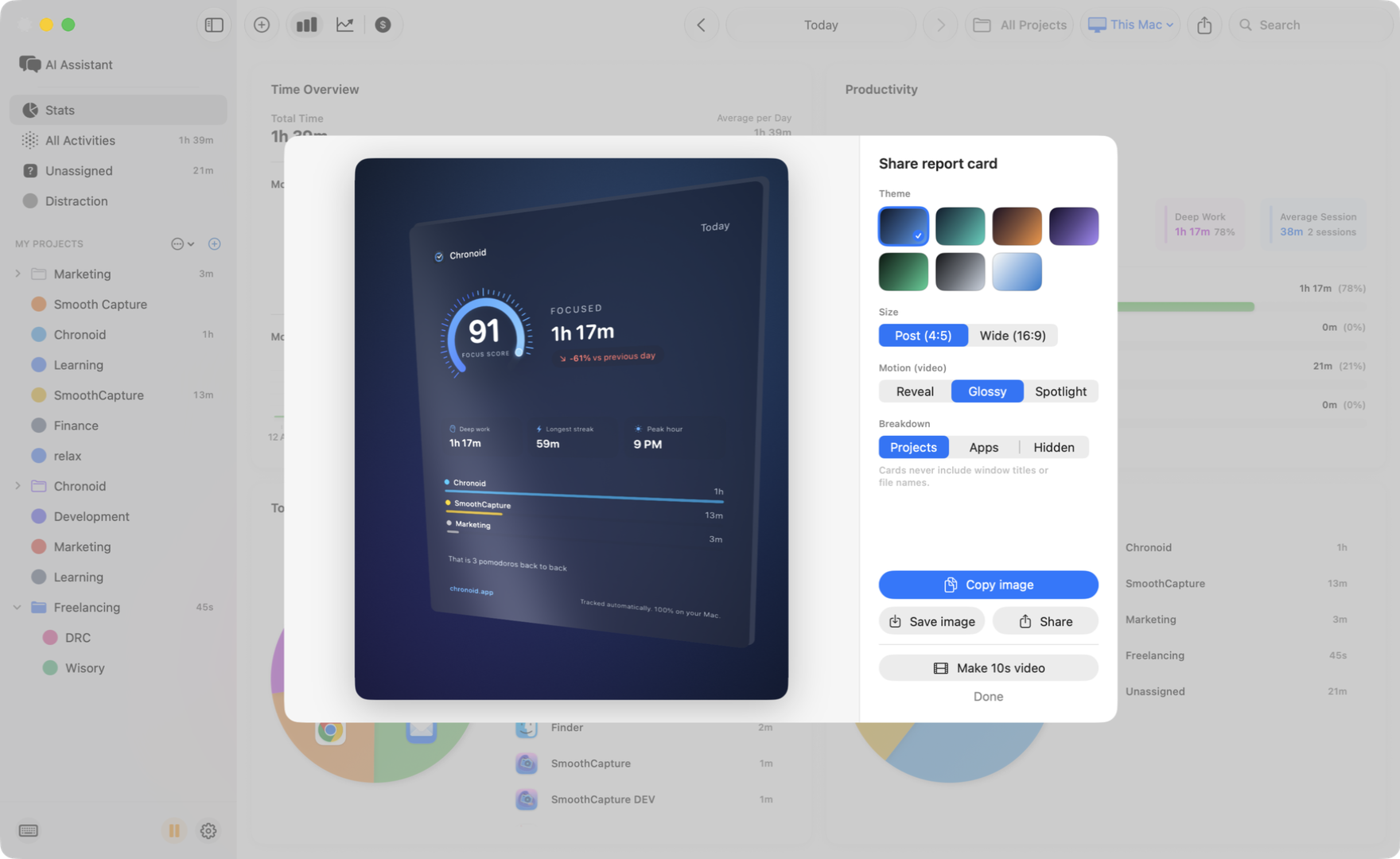Viewport: 1400px width, 859px height.
Task: Select the Wisory green project
Action: coord(118,667)
